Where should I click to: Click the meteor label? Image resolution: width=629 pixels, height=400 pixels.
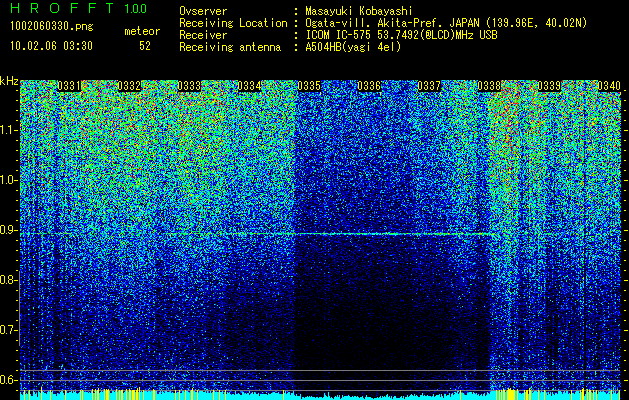point(142,31)
